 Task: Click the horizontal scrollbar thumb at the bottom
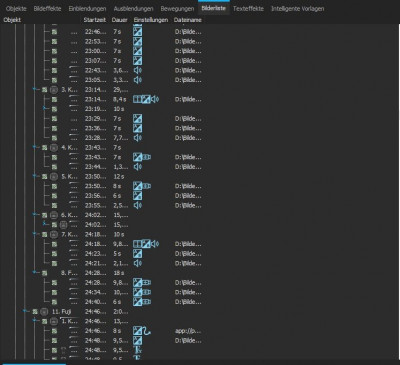coord(33,364)
